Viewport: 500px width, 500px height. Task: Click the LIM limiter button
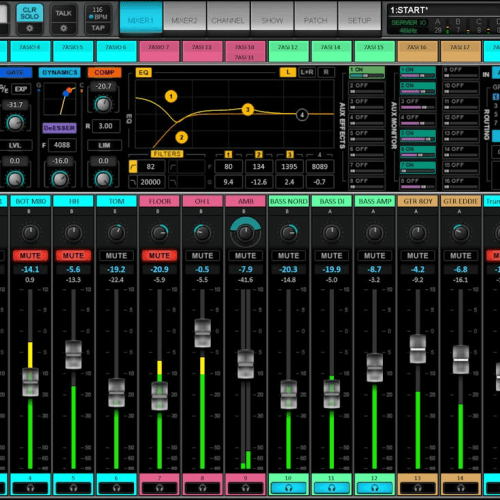[104, 145]
